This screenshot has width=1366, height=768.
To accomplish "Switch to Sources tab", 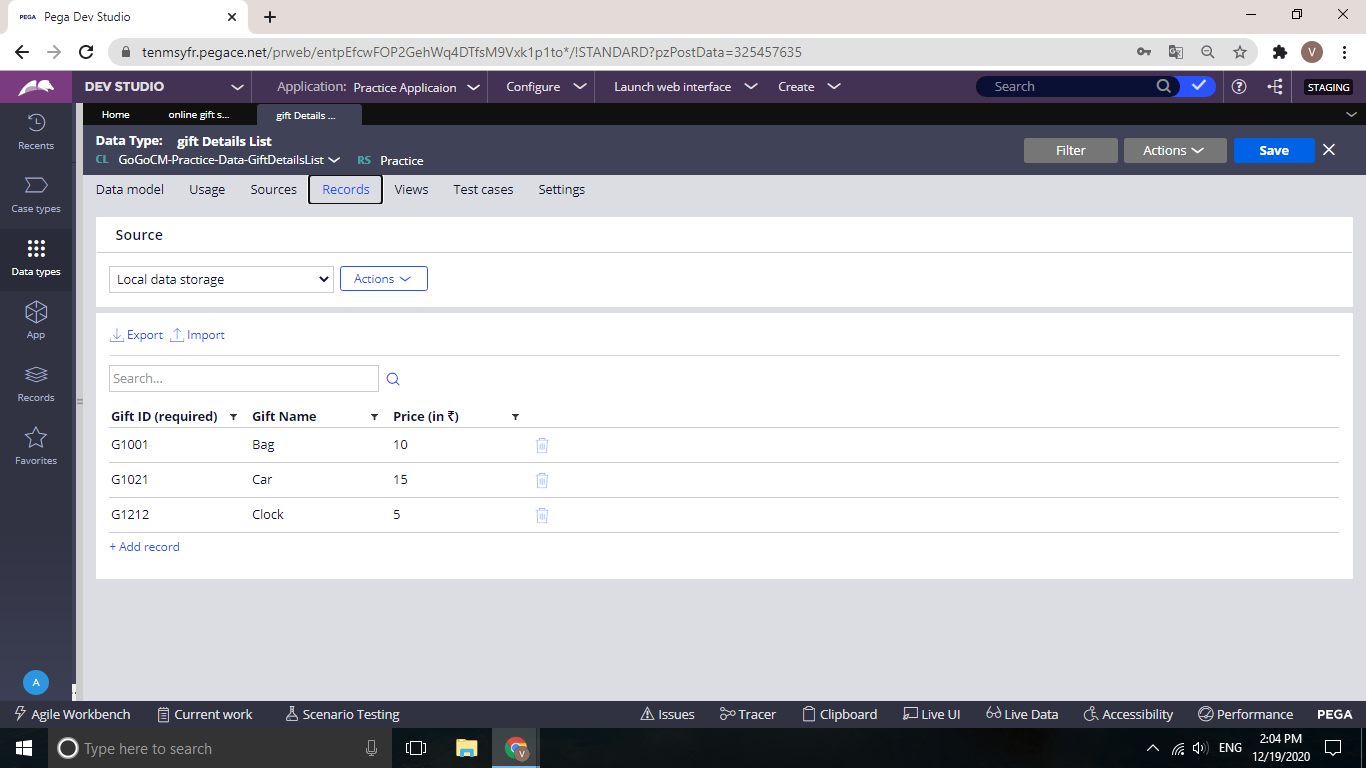I will 274,189.
